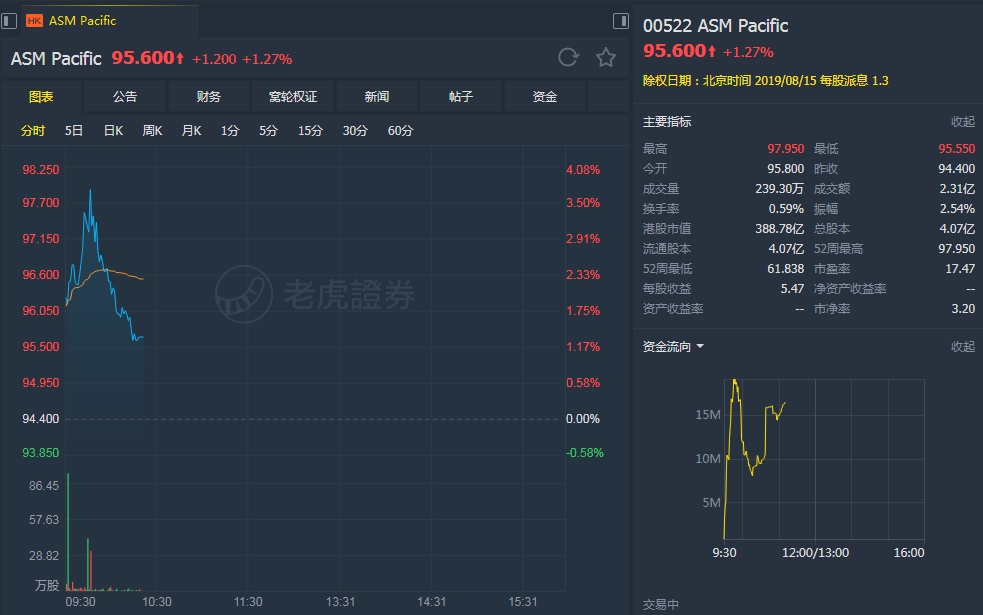Click the tallest opening volume bar
983x615 pixels.
68,530
